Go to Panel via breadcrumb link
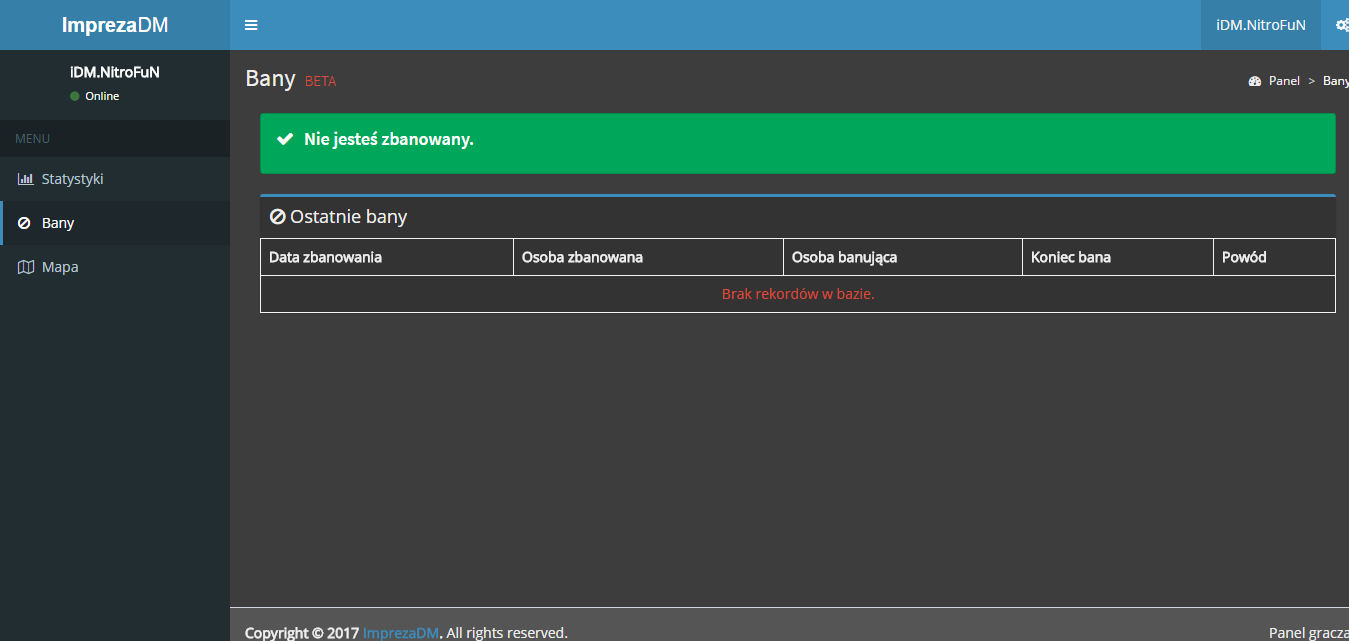This screenshot has height=641, width=1349. pos(1284,81)
